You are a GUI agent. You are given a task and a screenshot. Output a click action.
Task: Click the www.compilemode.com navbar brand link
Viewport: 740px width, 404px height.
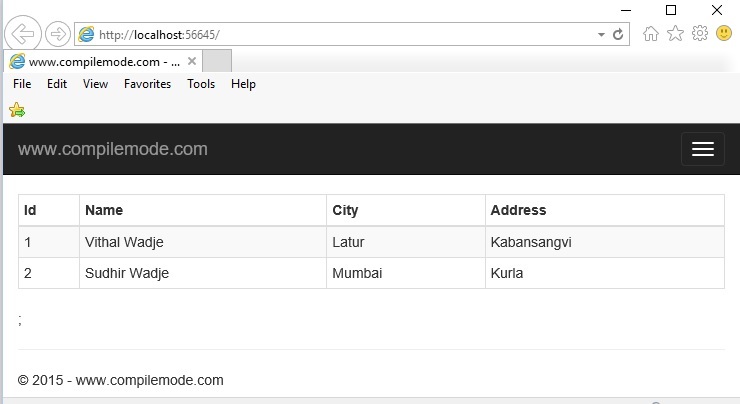click(x=113, y=150)
